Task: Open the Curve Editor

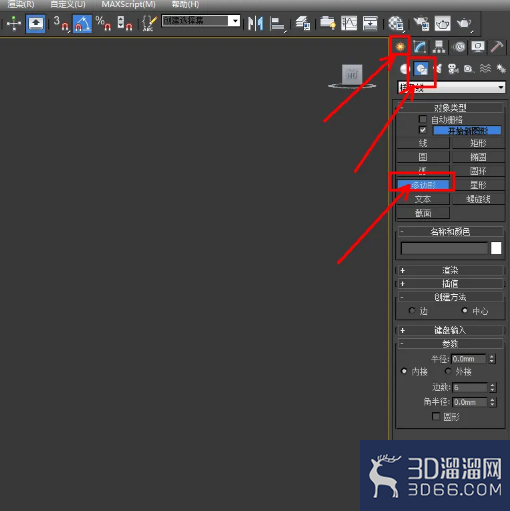Action: pos(349,24)
